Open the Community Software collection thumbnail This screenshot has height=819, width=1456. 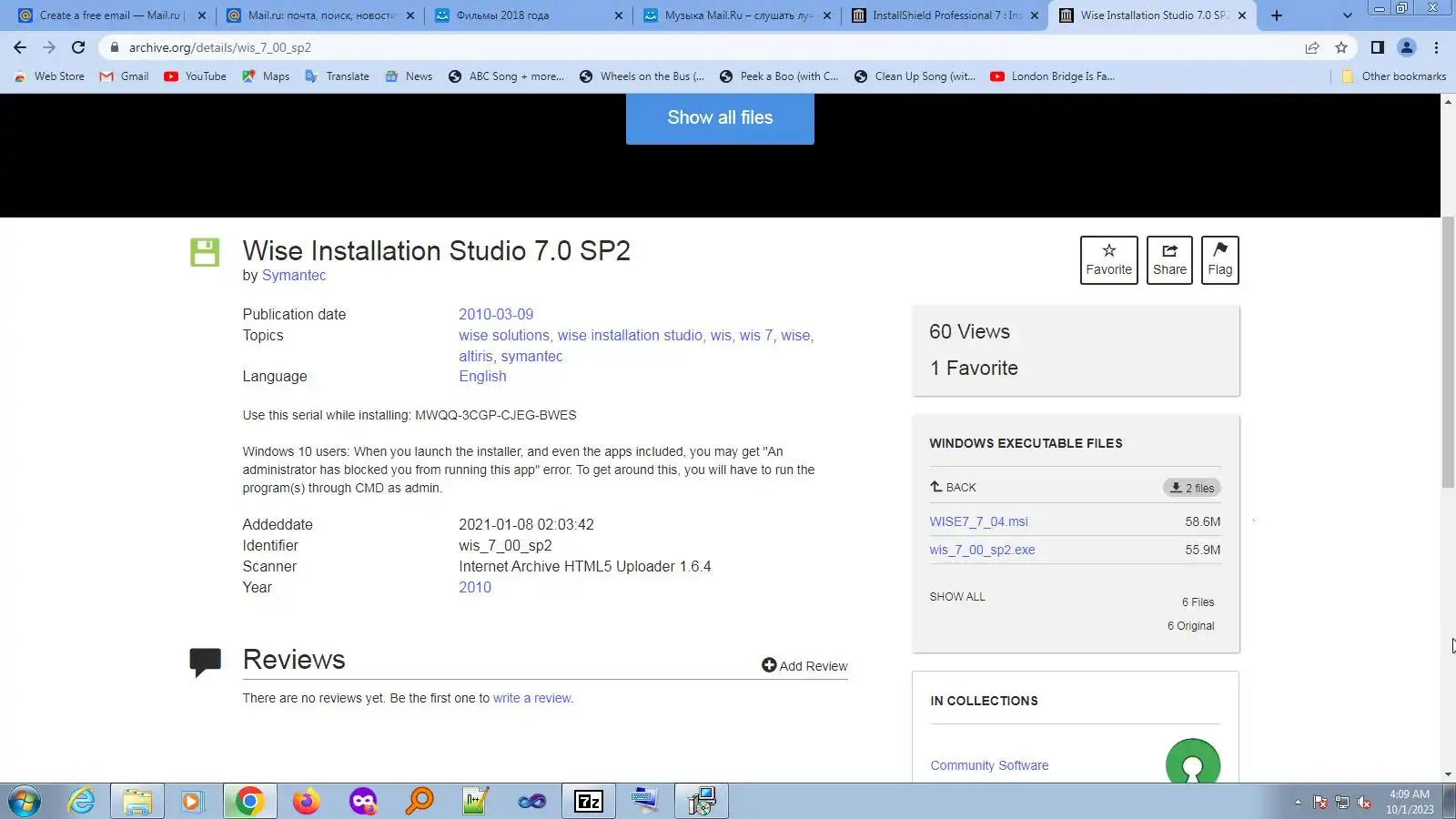[1193, 763]
